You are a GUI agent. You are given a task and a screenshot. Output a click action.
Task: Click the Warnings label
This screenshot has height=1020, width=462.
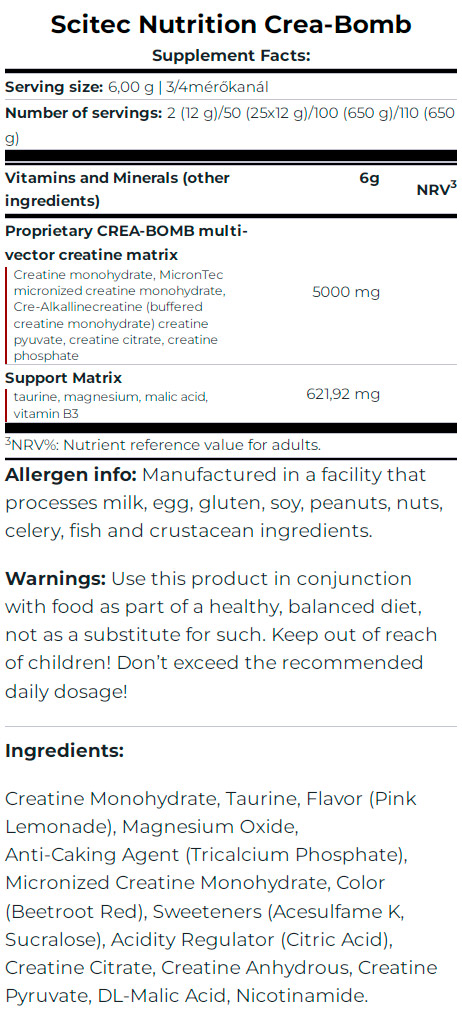[x=55, y=579]
